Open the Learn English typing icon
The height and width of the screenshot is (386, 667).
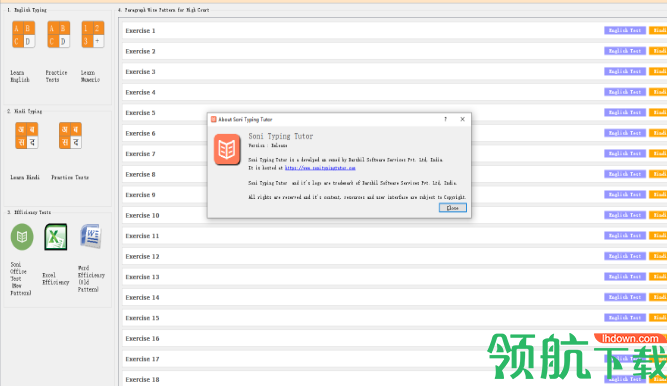point(23,34)
